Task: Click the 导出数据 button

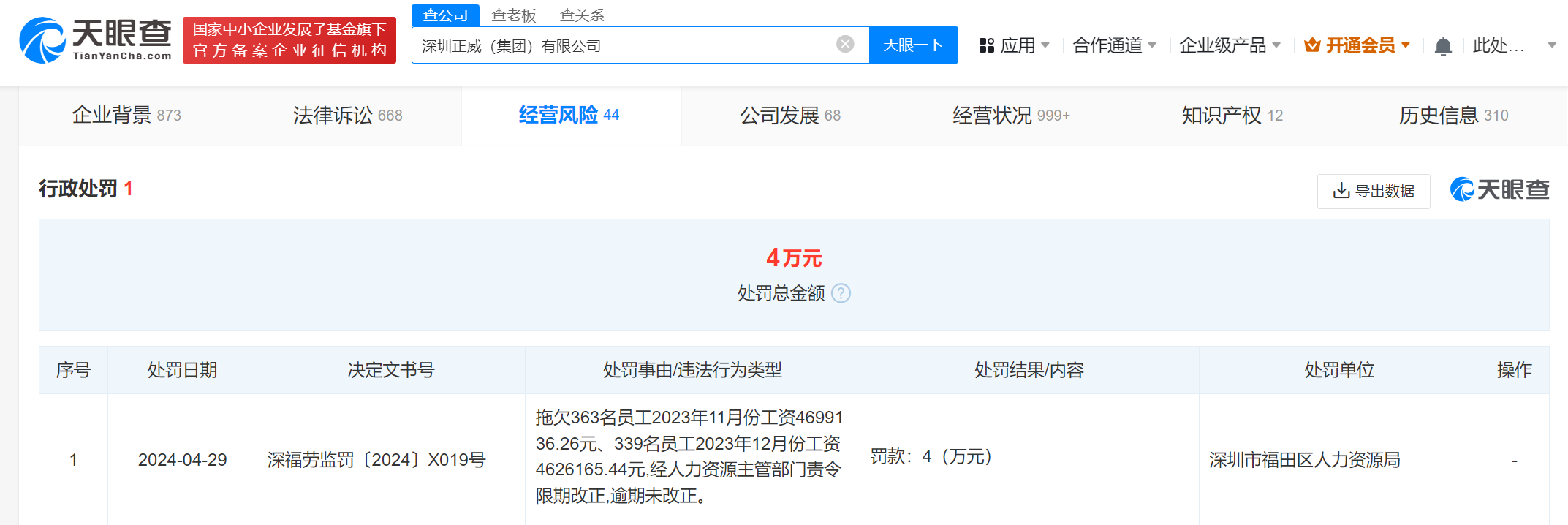Action: [x=1374, y=191]
